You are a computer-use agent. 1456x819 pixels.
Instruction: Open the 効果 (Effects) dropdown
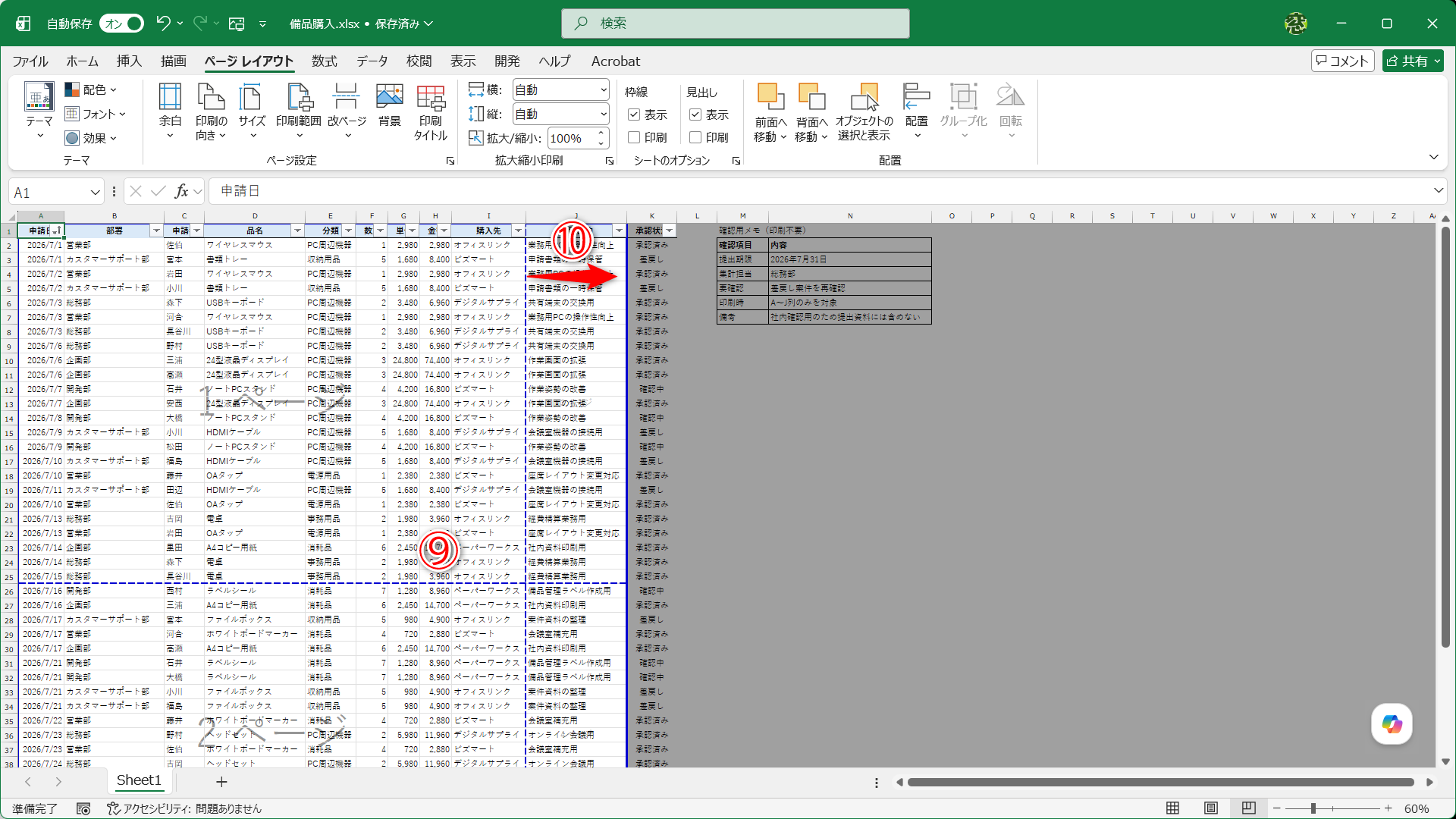[91, 138]
